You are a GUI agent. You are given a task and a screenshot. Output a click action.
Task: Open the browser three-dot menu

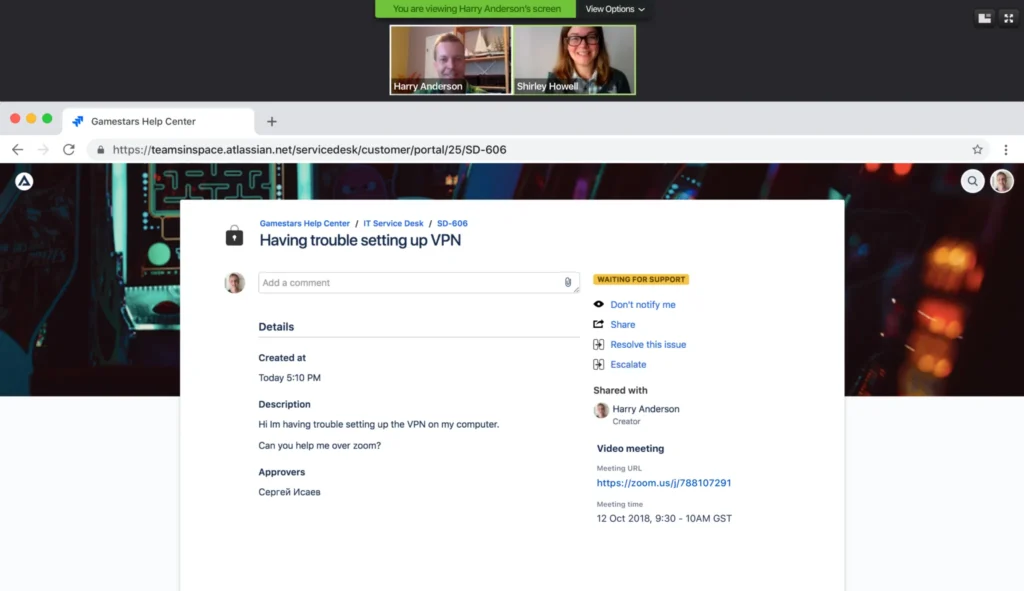pos(1006,150)
